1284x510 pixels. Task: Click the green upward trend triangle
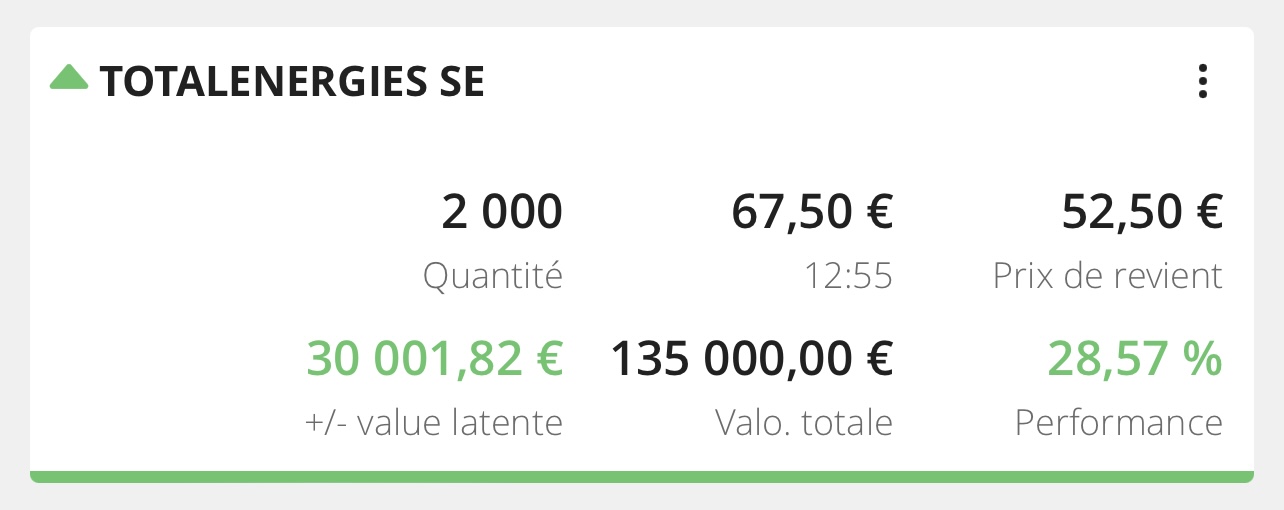pos(70,77)
